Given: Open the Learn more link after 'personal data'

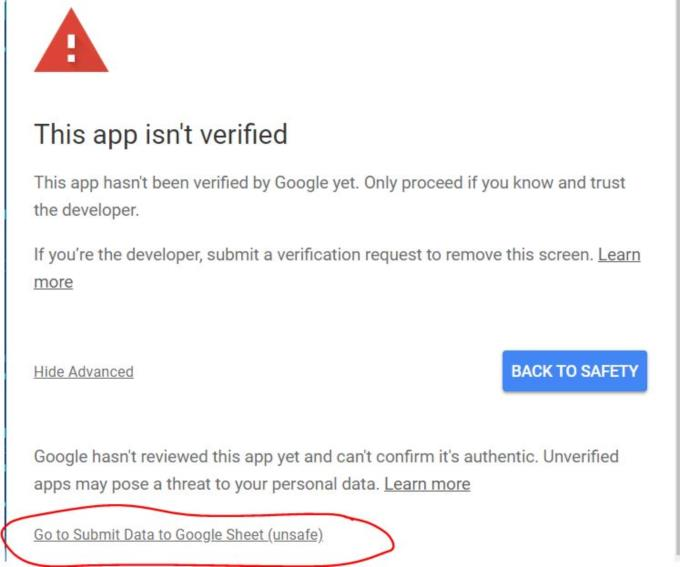Looking at the screenshot, I should tap(427, 484).
